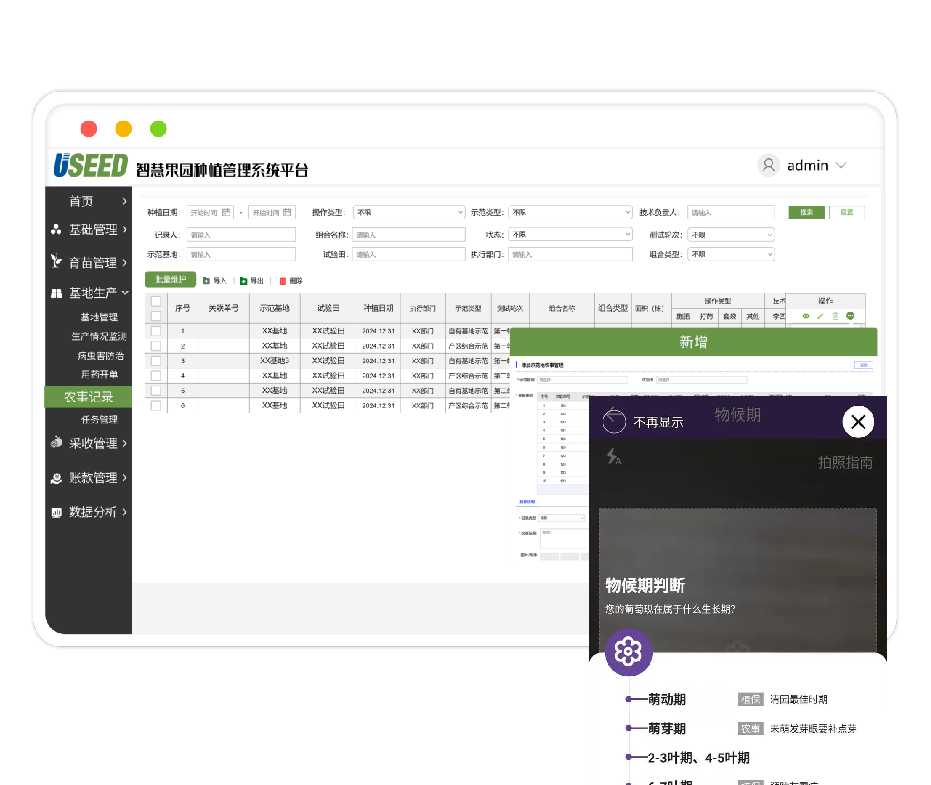The image size is (931, 785).
Task: Check the checkbox for row 4
Action: (x=156, y=375)
